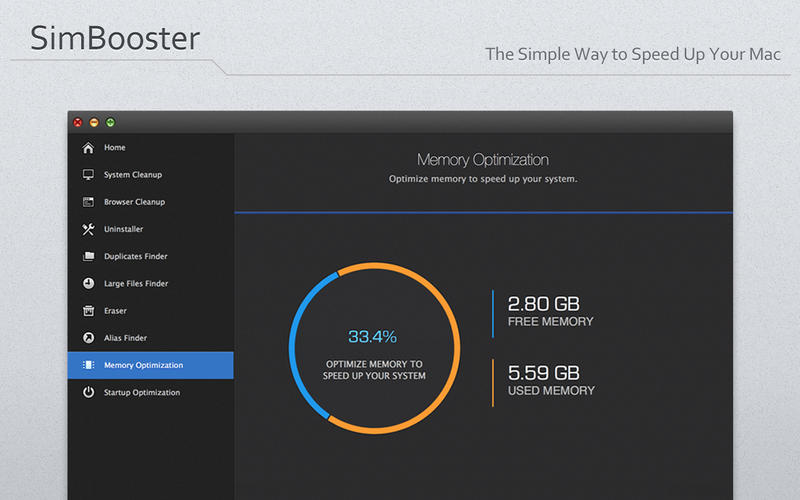Click the Duplicates Finder folder icon
Viewport: 800px width, 500px height.
click(88, 256)
